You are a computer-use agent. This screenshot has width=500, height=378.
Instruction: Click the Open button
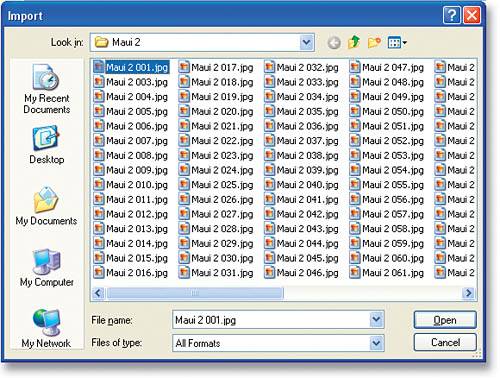tap(445, 320)
